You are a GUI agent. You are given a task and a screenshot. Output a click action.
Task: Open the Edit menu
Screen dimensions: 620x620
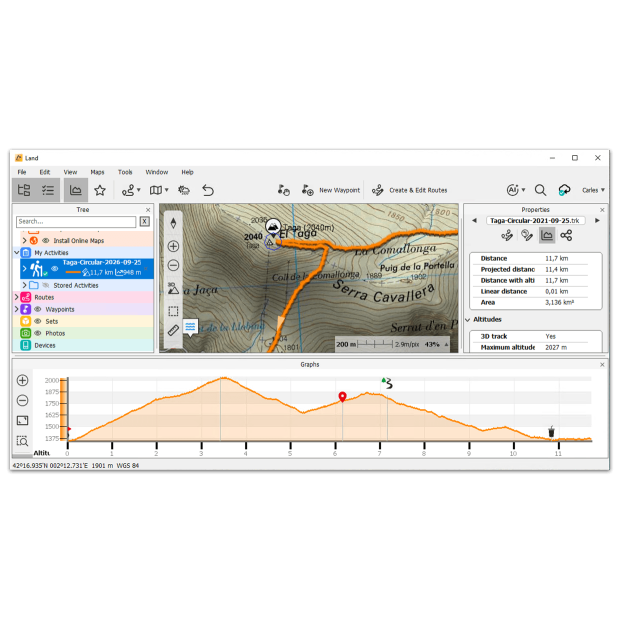pos(45,172)
